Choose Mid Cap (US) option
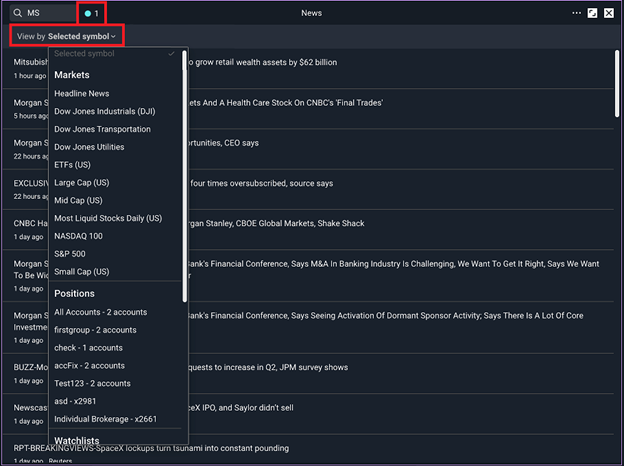Image resolution: width=624 pixels, height=466 pixels. pyautogui.click(x=78, y=201)
